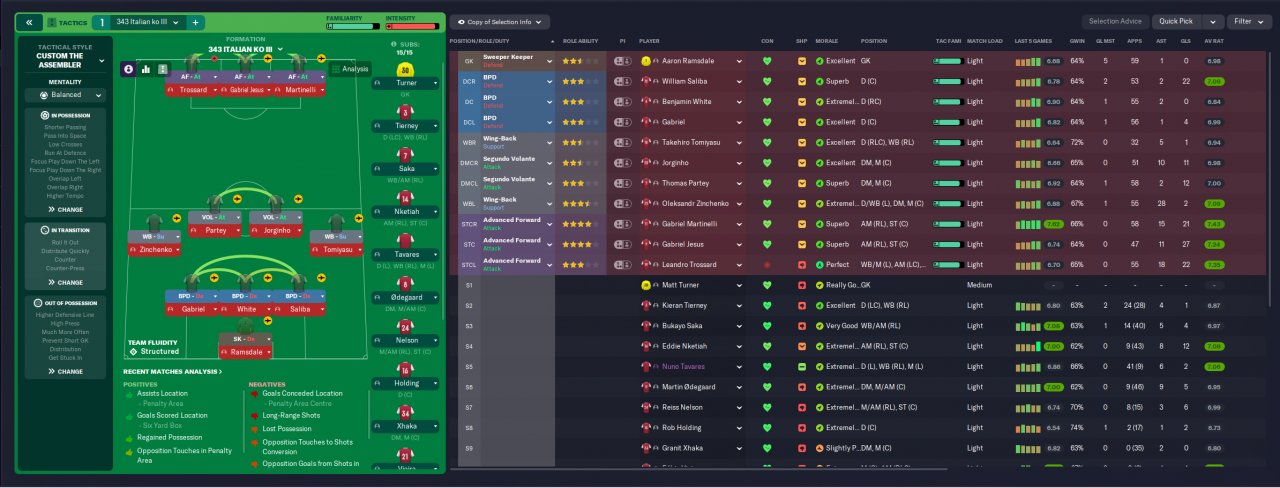The width and height of the screenshot is (1280, 488).
Task: Click William Saliba's green condition heart icon
Action: (x=767, y=82)
